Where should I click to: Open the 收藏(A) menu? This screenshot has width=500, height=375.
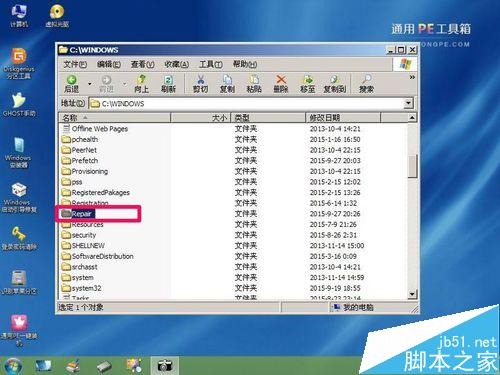[176, 64]
